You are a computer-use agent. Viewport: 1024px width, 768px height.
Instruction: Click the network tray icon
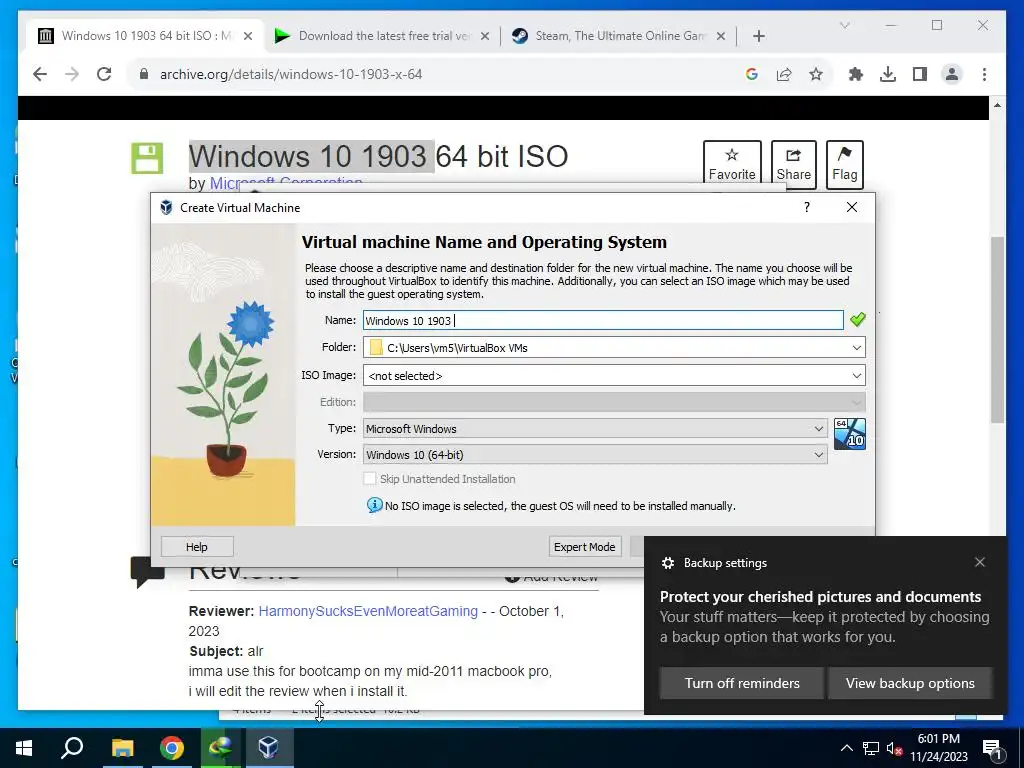[x=871, y=748]
